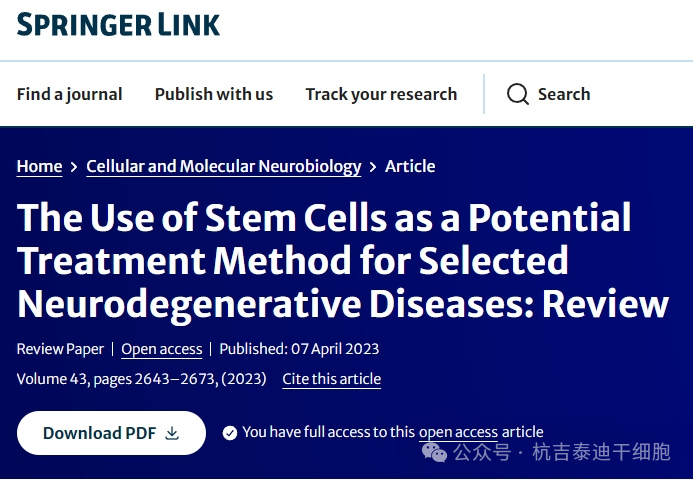The image size is (693, 480).
Task: Open Cellular and Molecular Neurobiology journal link
Action: coord(224,167)
